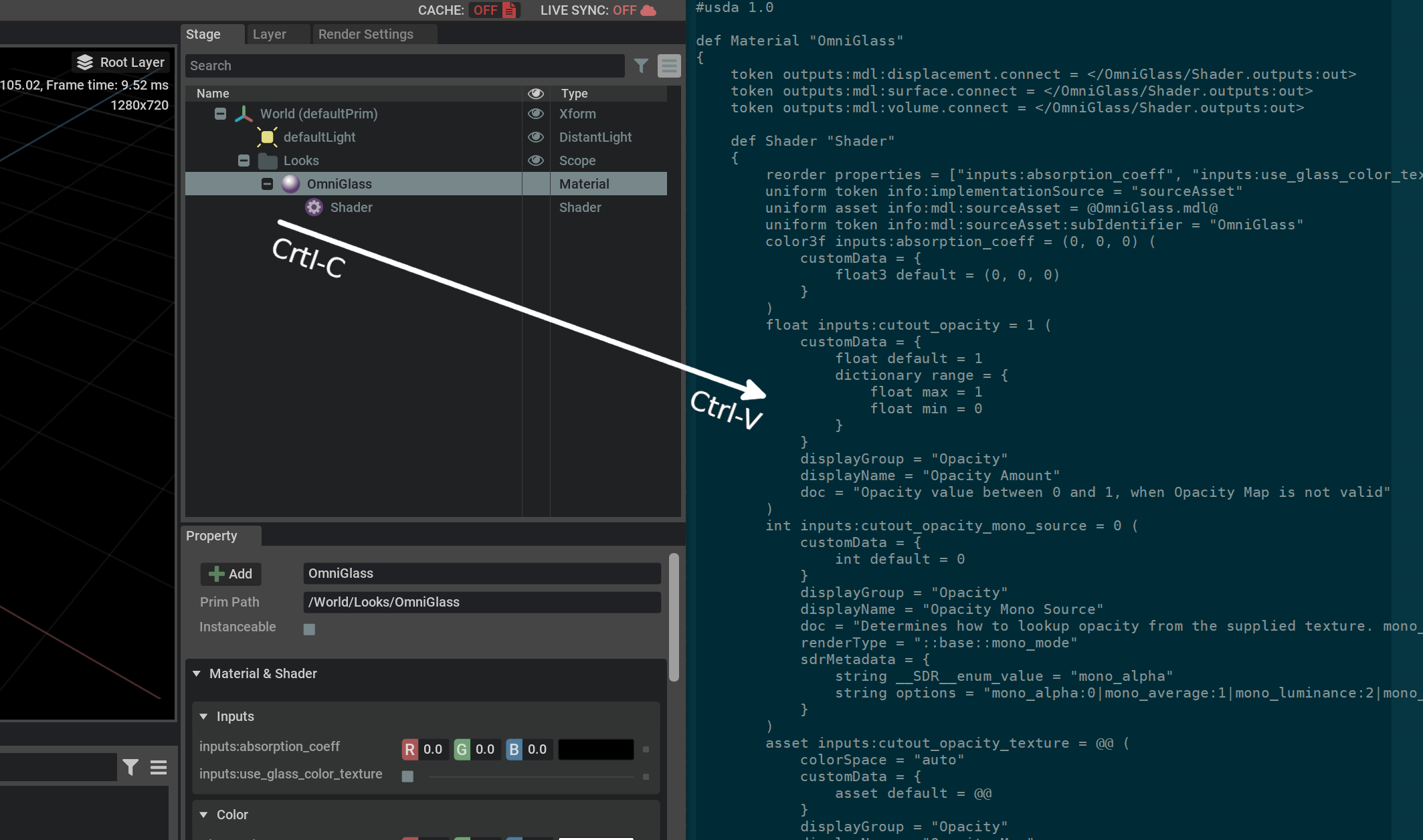Tick the inputs:use_glass_color_texture checkbox
The image size is (1423, 840).
[x=407, y=776]
